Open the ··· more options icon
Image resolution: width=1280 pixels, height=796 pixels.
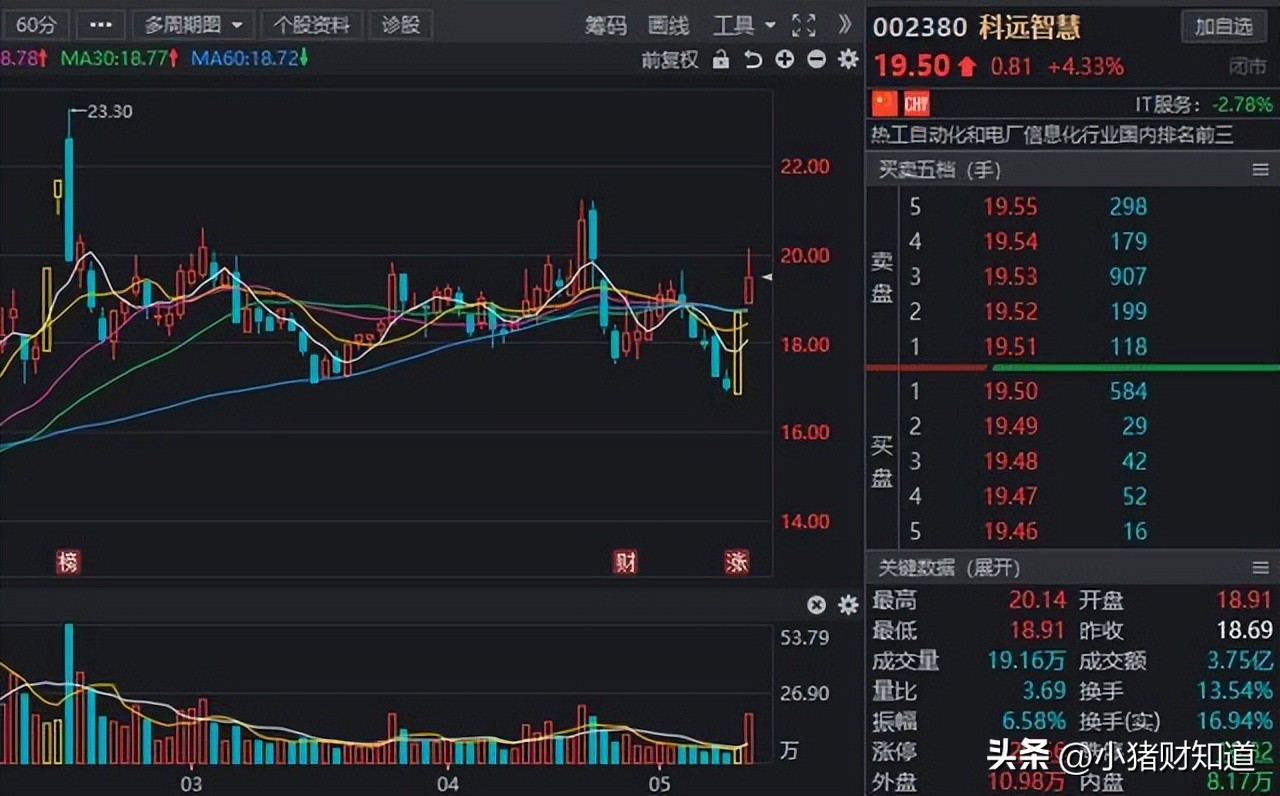[x=99, y=24]
